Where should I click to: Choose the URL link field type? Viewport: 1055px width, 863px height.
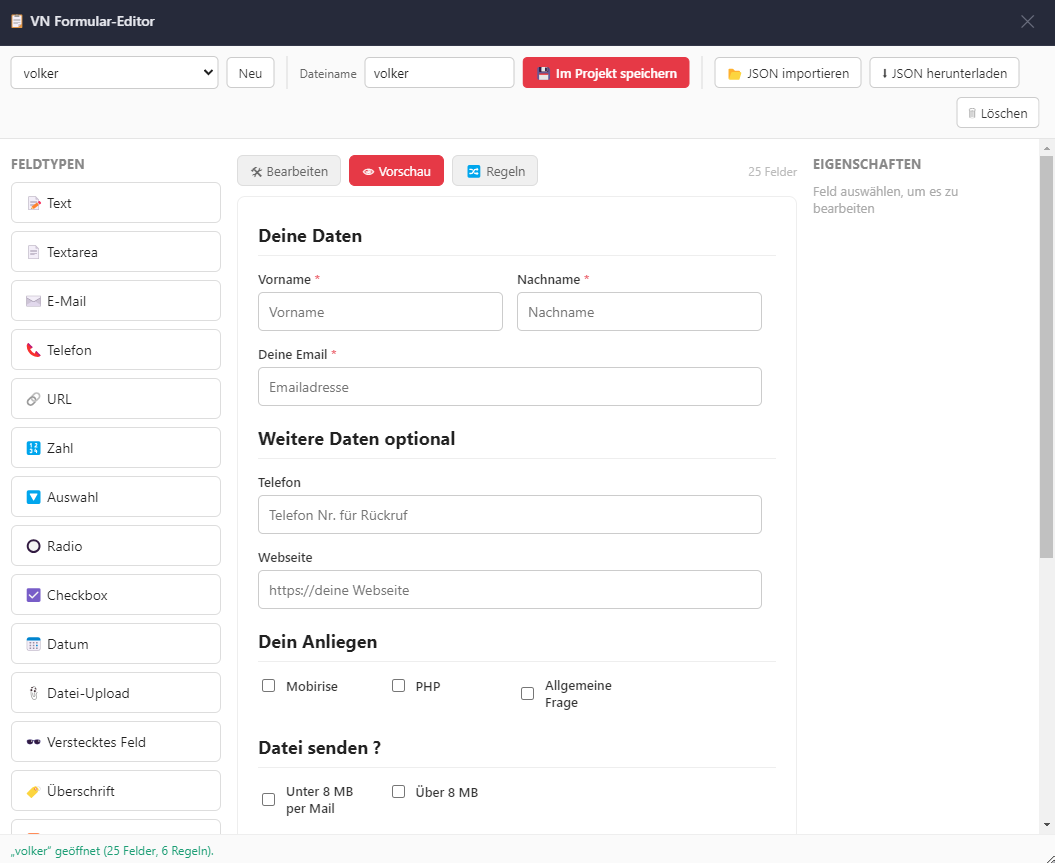point(116,399)
